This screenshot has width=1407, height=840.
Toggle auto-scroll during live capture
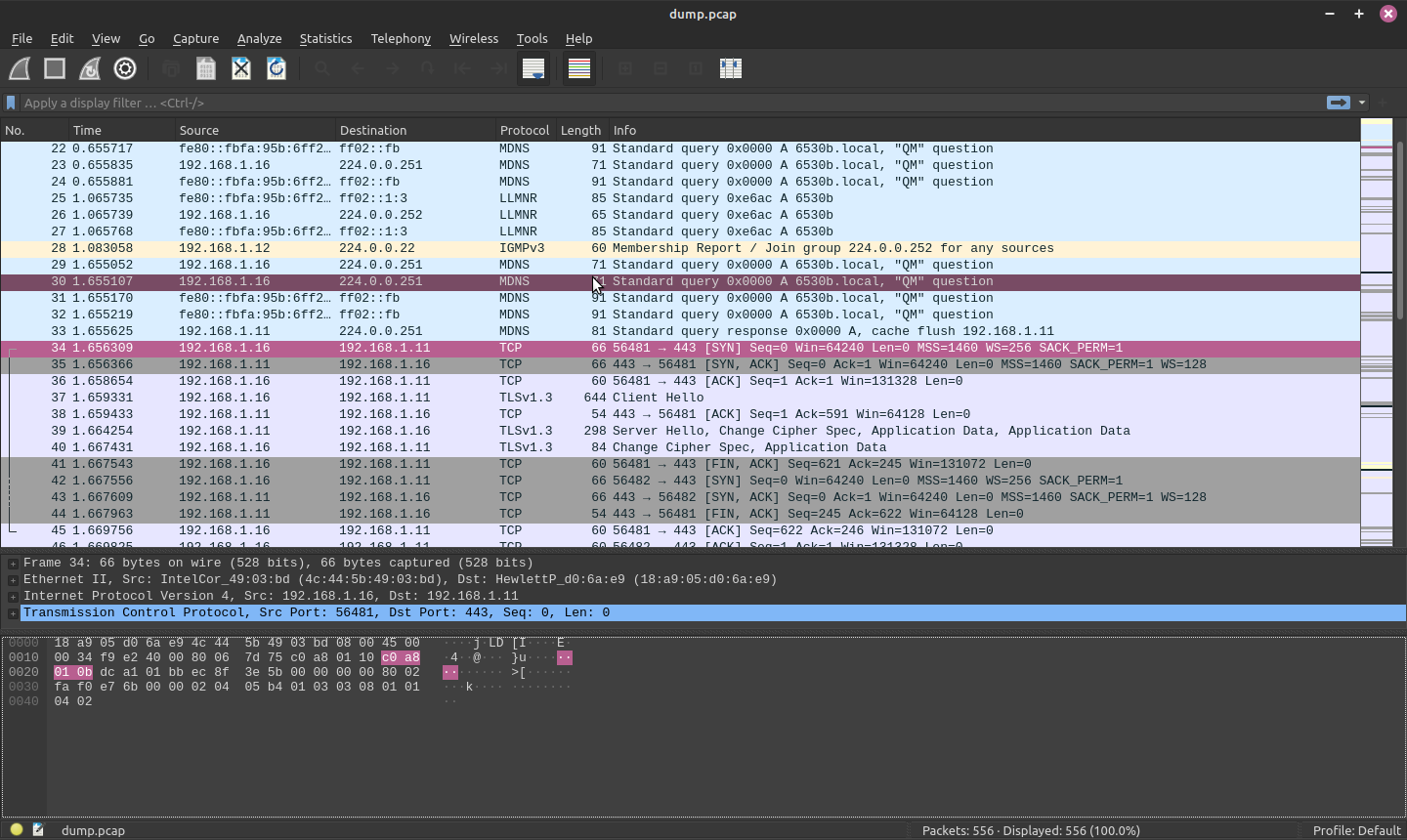533,68
